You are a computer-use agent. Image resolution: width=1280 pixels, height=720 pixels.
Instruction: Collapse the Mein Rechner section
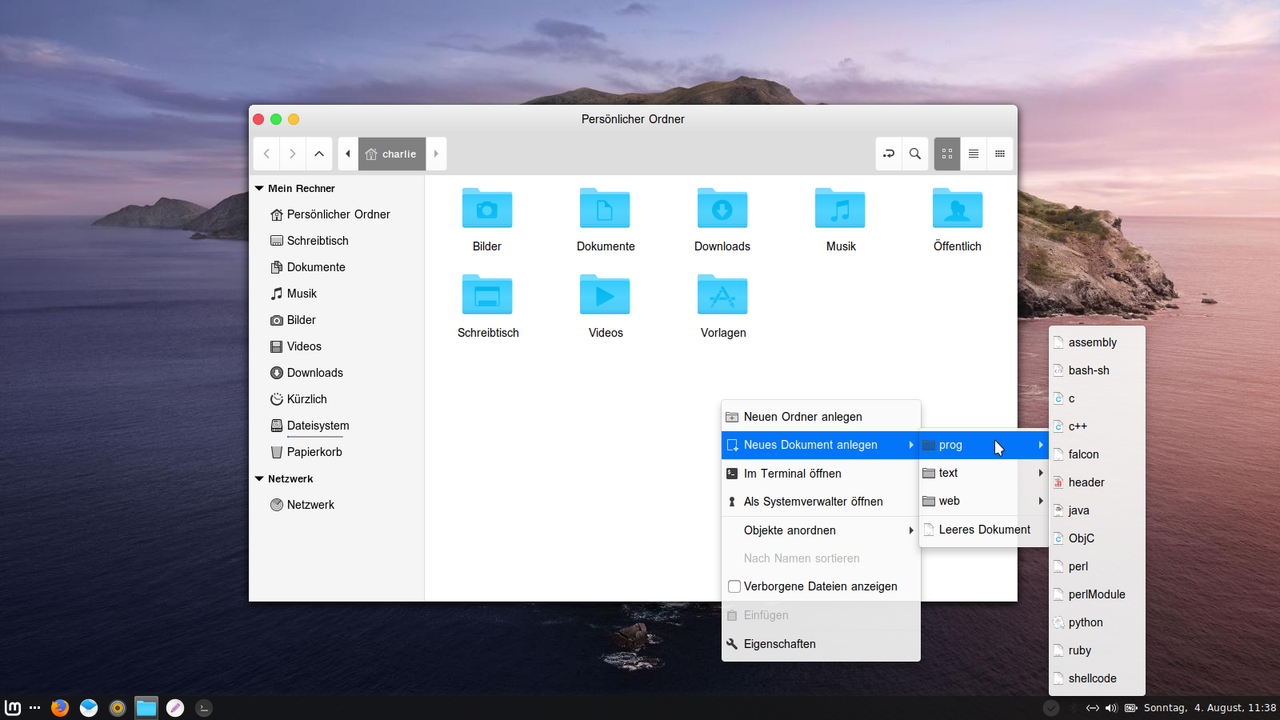[x=259, y=188]
